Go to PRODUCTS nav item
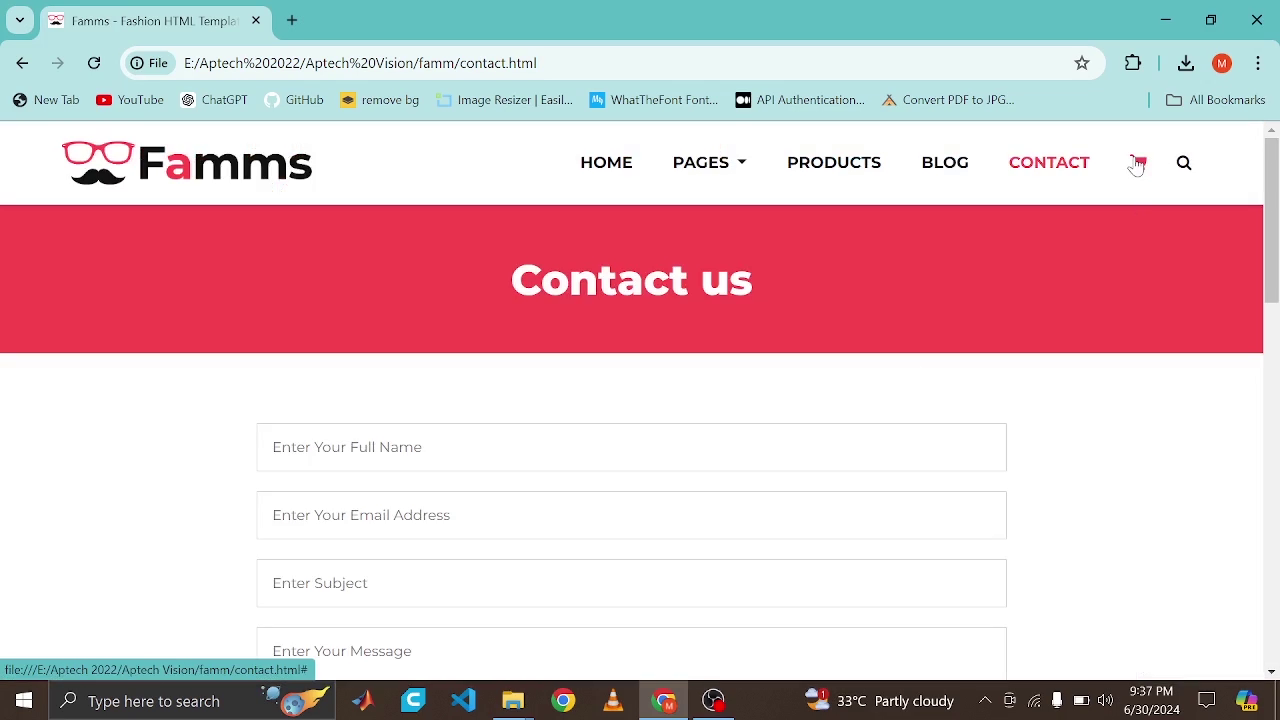Viewport: 1280px width, 720px height. click(x=834, y=162)
